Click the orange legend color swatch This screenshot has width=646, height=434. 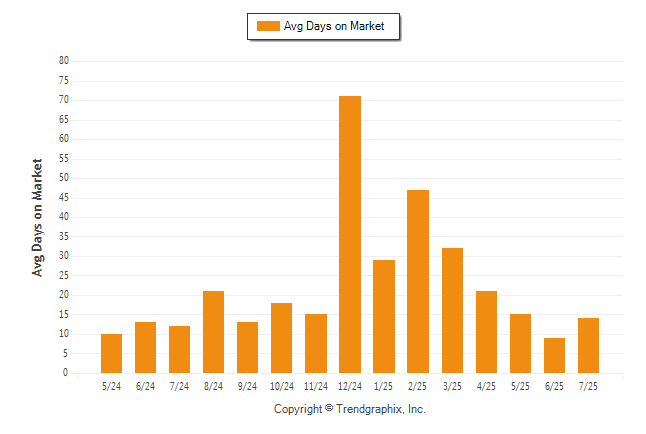click(268, 26)
